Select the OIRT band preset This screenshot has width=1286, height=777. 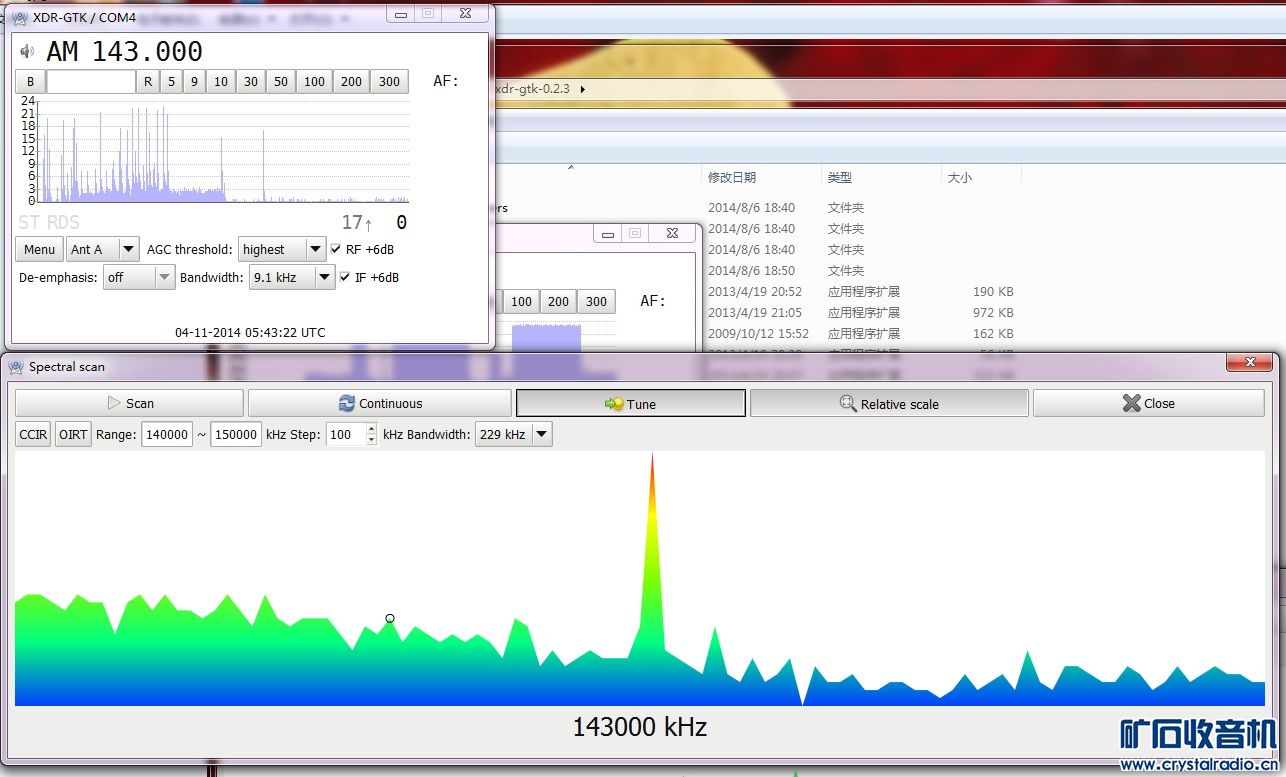73,434
